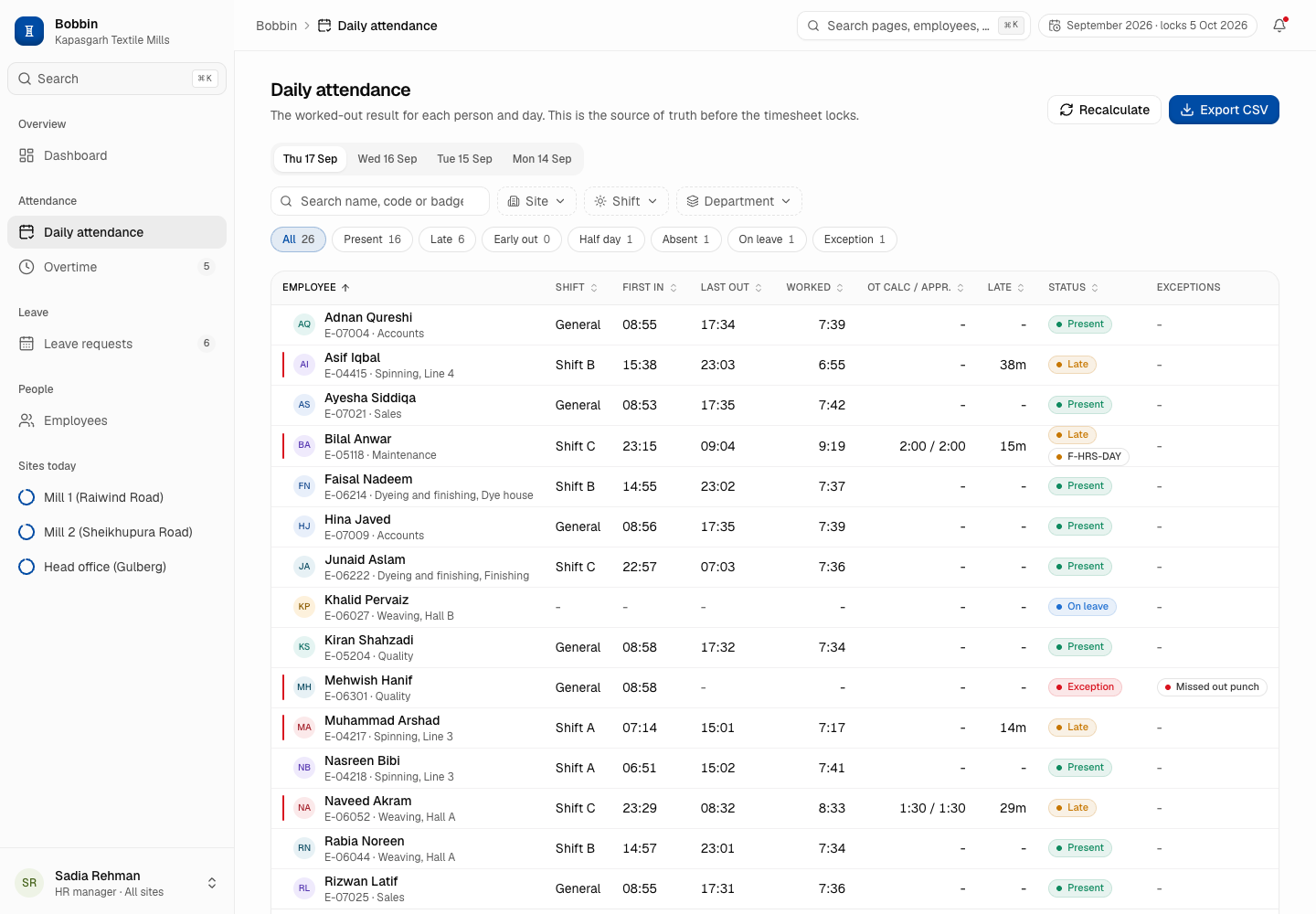Filter by Present 16 chip
The height and width of the screenshot is (914, 1316).
click(373, 239)
